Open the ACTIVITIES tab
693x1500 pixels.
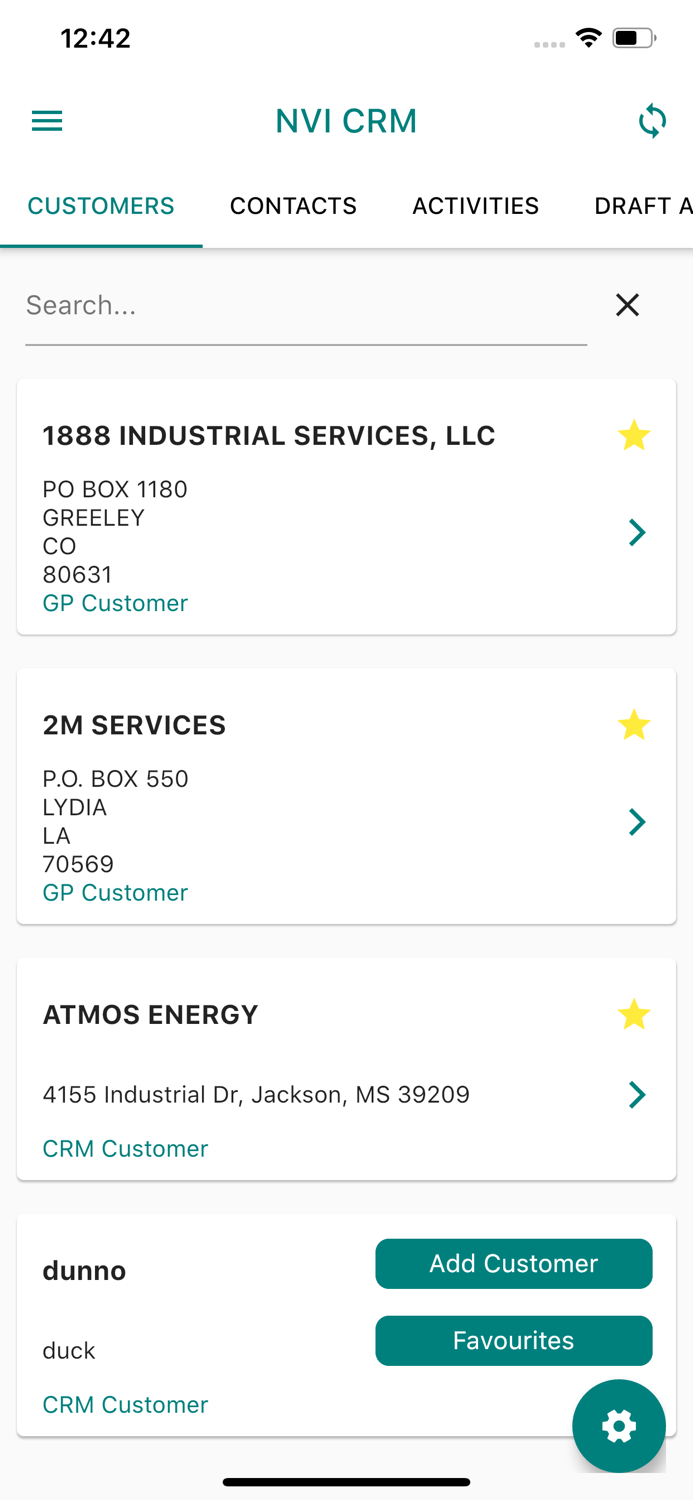(x=475, y=206)
